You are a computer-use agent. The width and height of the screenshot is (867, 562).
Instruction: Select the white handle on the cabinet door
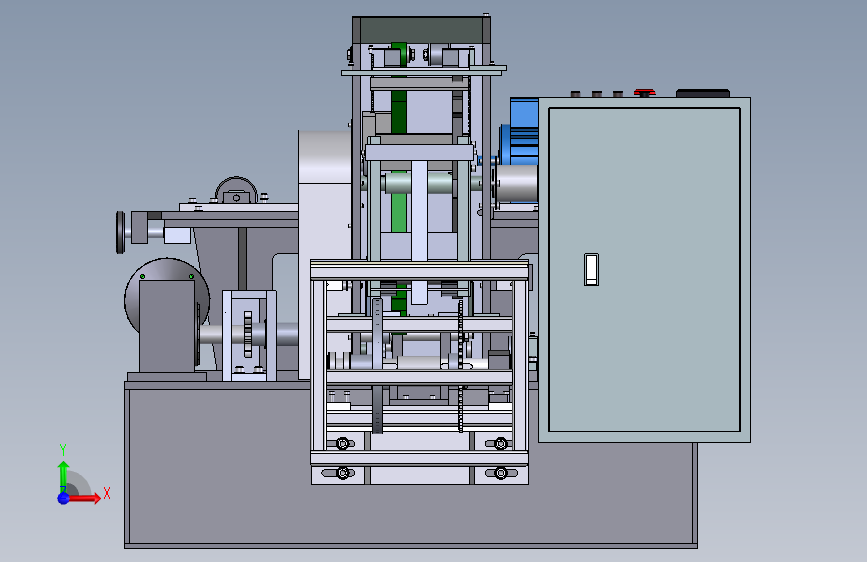point(591,269)
